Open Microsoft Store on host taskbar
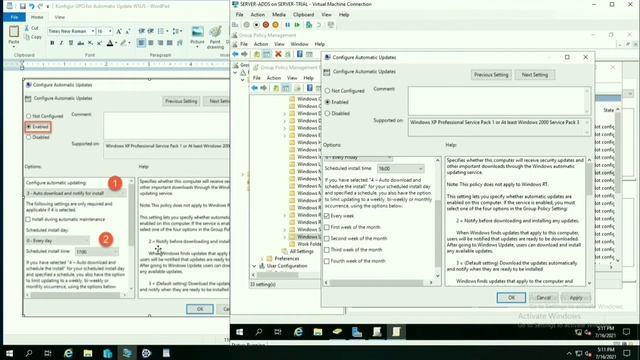This screenshot has width=640, height=360. 107,353
